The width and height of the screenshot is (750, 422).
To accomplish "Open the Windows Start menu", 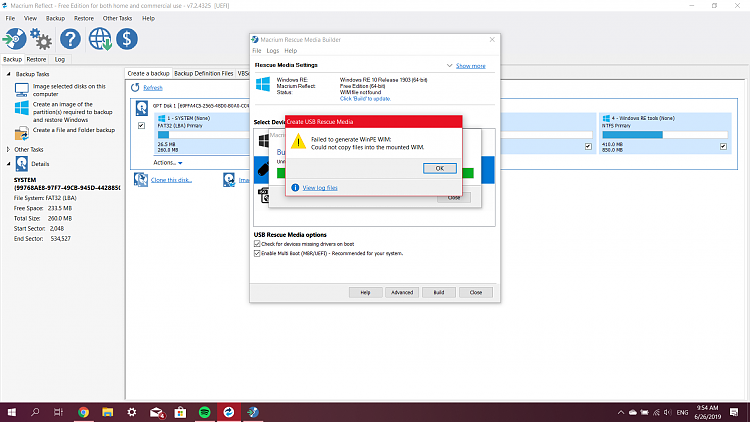I will (11, 412).
